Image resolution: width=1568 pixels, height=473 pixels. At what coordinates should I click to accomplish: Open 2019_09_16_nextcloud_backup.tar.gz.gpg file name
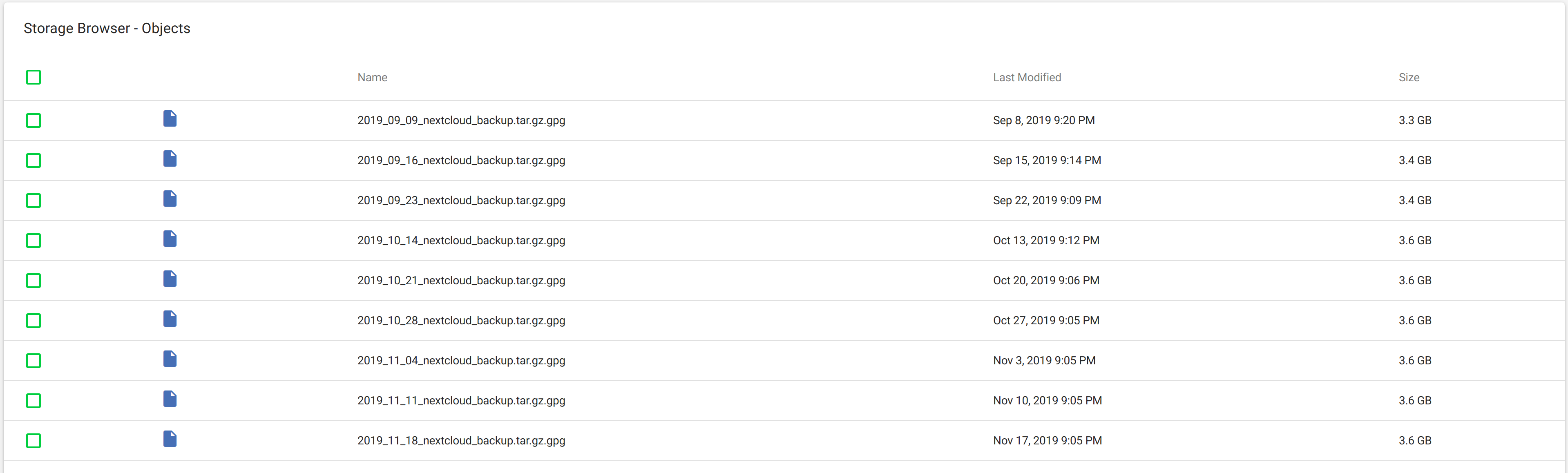coord(461,161)
